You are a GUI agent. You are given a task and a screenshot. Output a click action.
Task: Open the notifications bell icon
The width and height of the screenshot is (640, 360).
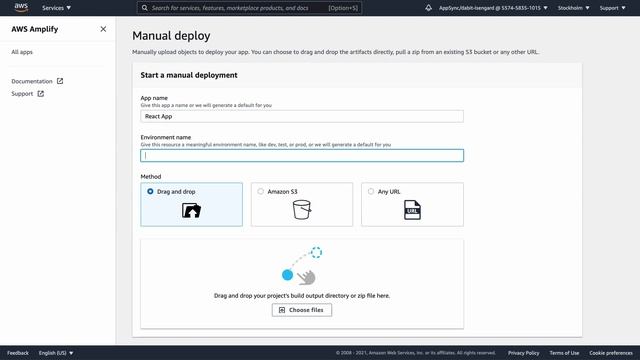(x=428, y=8)
